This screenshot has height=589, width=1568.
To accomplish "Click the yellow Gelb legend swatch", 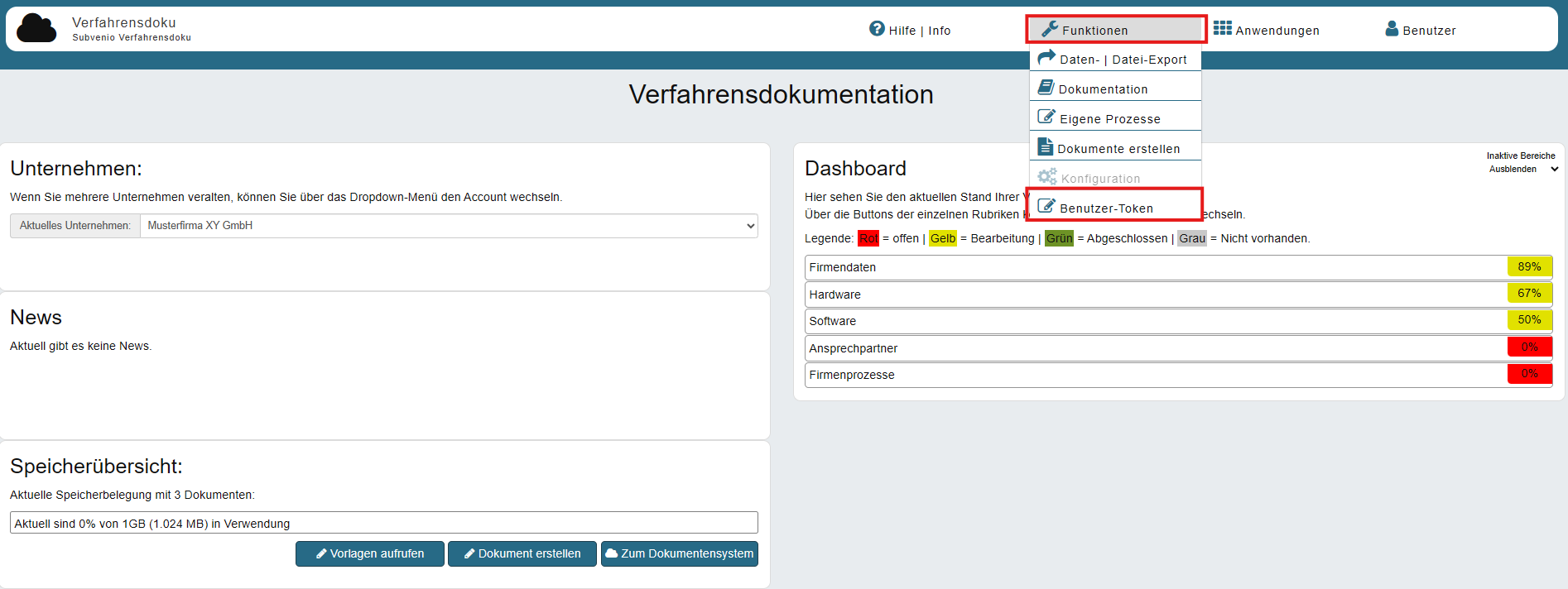I will pos(943,238).
